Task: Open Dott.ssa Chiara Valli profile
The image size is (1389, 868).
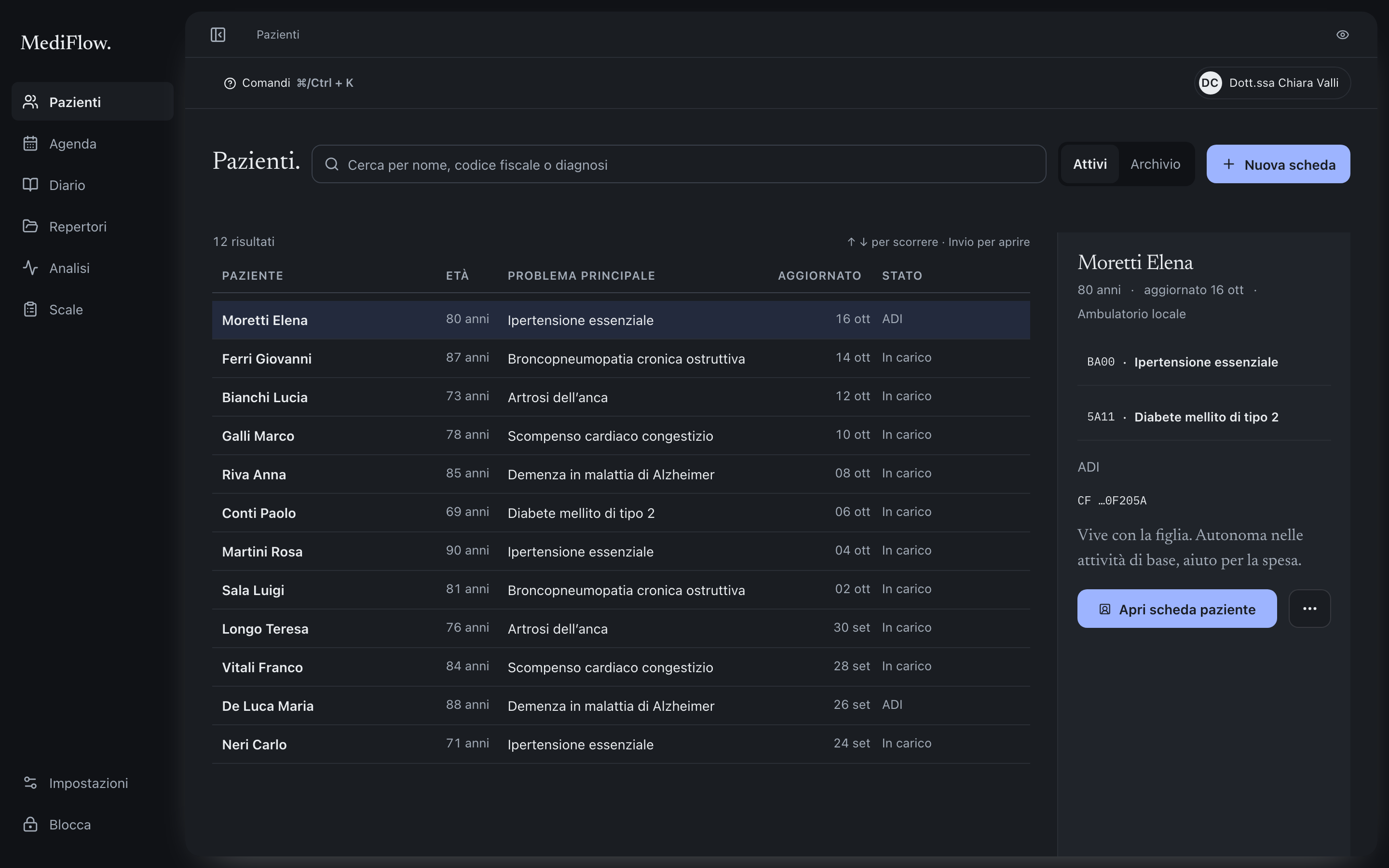Action: click(1272, 82)
